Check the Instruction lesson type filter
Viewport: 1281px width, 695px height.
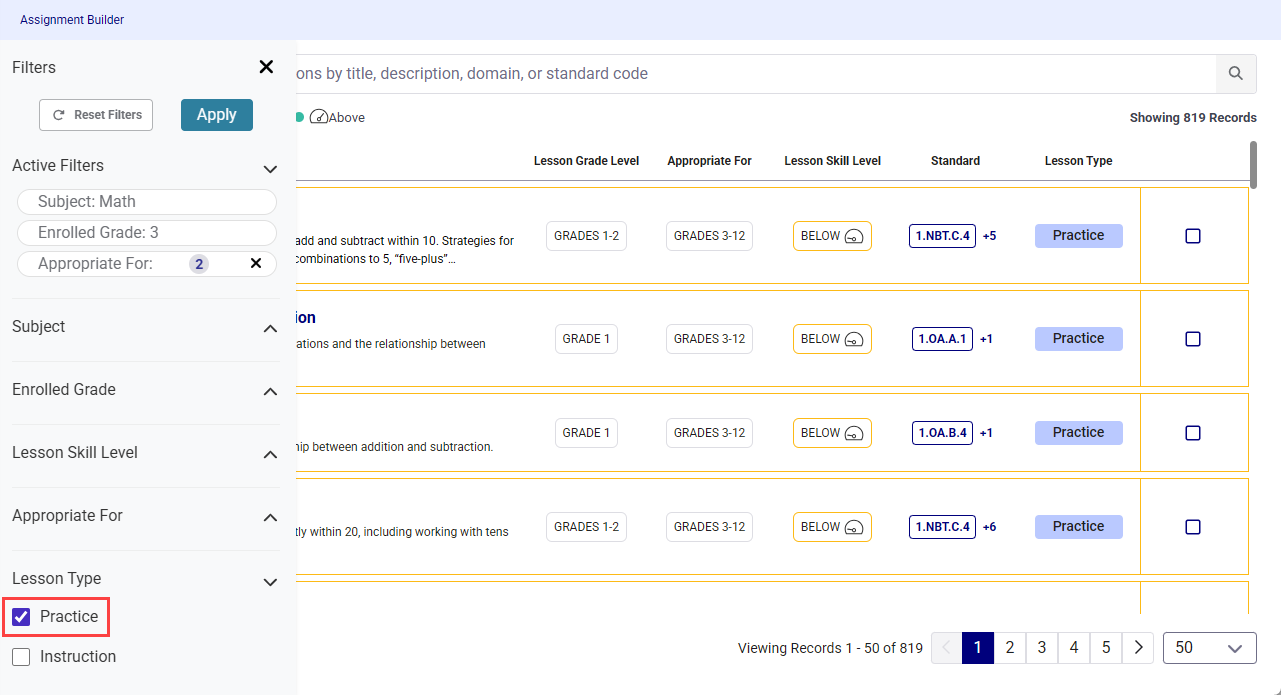[21, 657]
